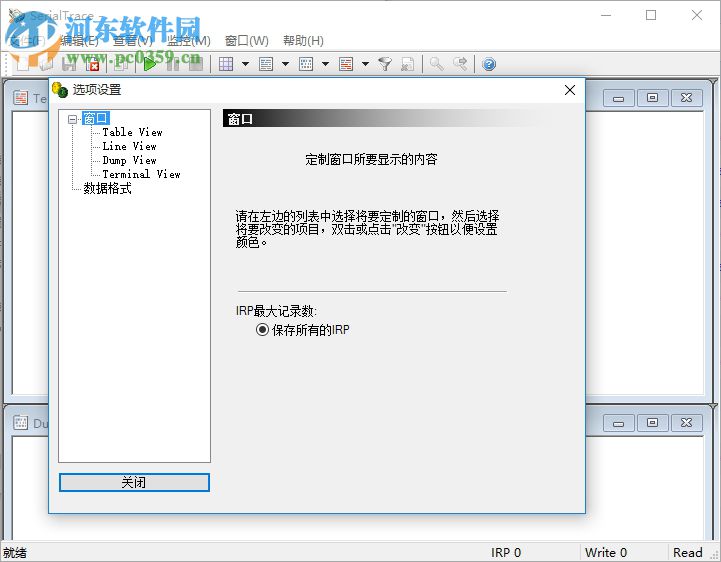Screen dimensions: 721x562
Task: Click the pause monitoring toolbar icon
Action: [x=173, y=64]
